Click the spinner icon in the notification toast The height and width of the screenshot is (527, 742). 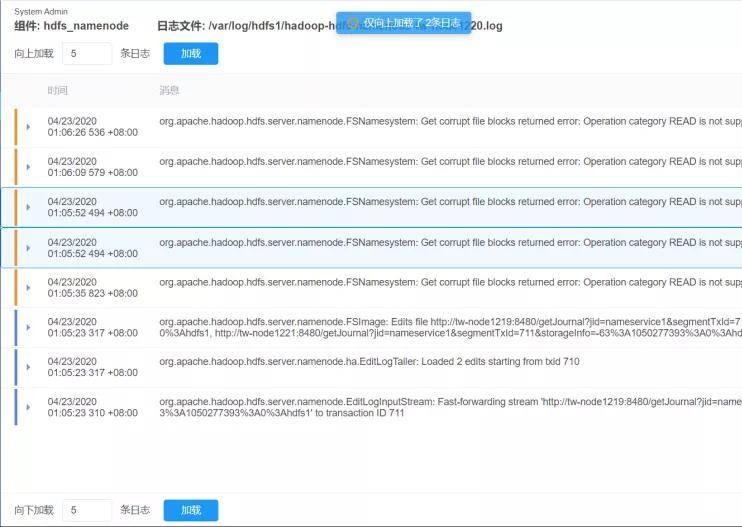pyautogui.click(x=352, y=22)
